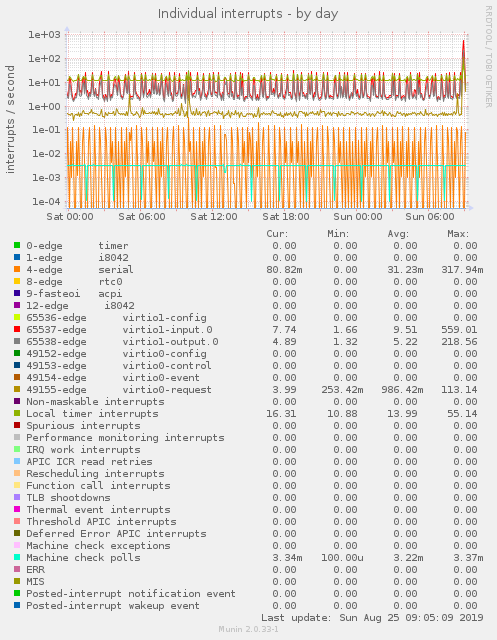Click the green 0-edge timer legend swatch
497x640 pixels.
click(17, 245)
